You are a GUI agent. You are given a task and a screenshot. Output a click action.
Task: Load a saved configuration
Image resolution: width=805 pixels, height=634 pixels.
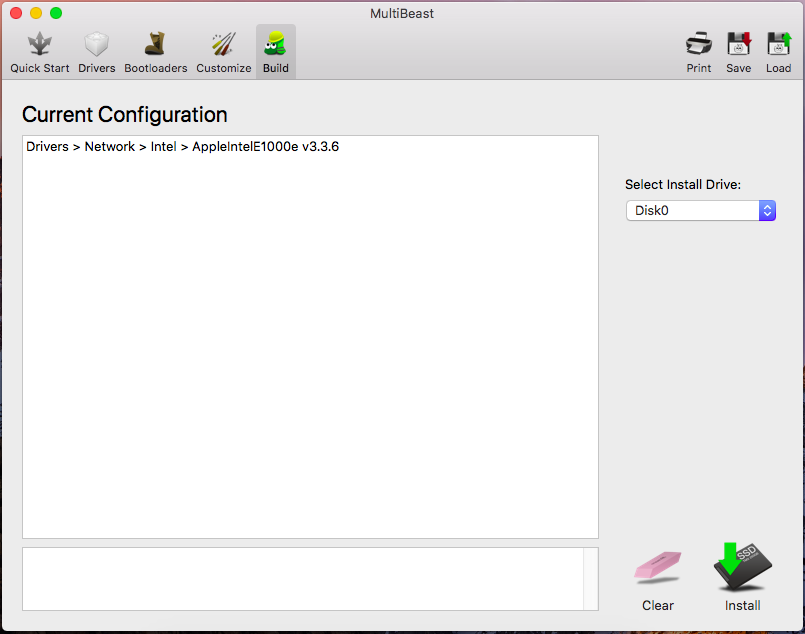coord(778,52)
